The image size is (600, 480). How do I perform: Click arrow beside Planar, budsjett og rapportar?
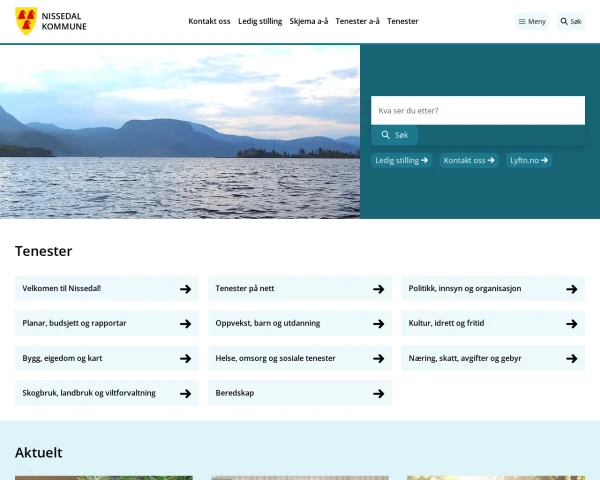[x=185, y=324]
